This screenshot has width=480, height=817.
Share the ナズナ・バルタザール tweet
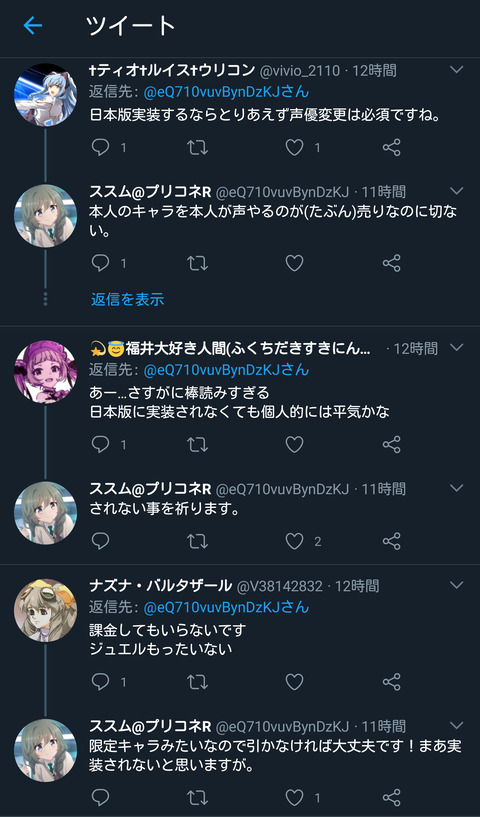391,682
